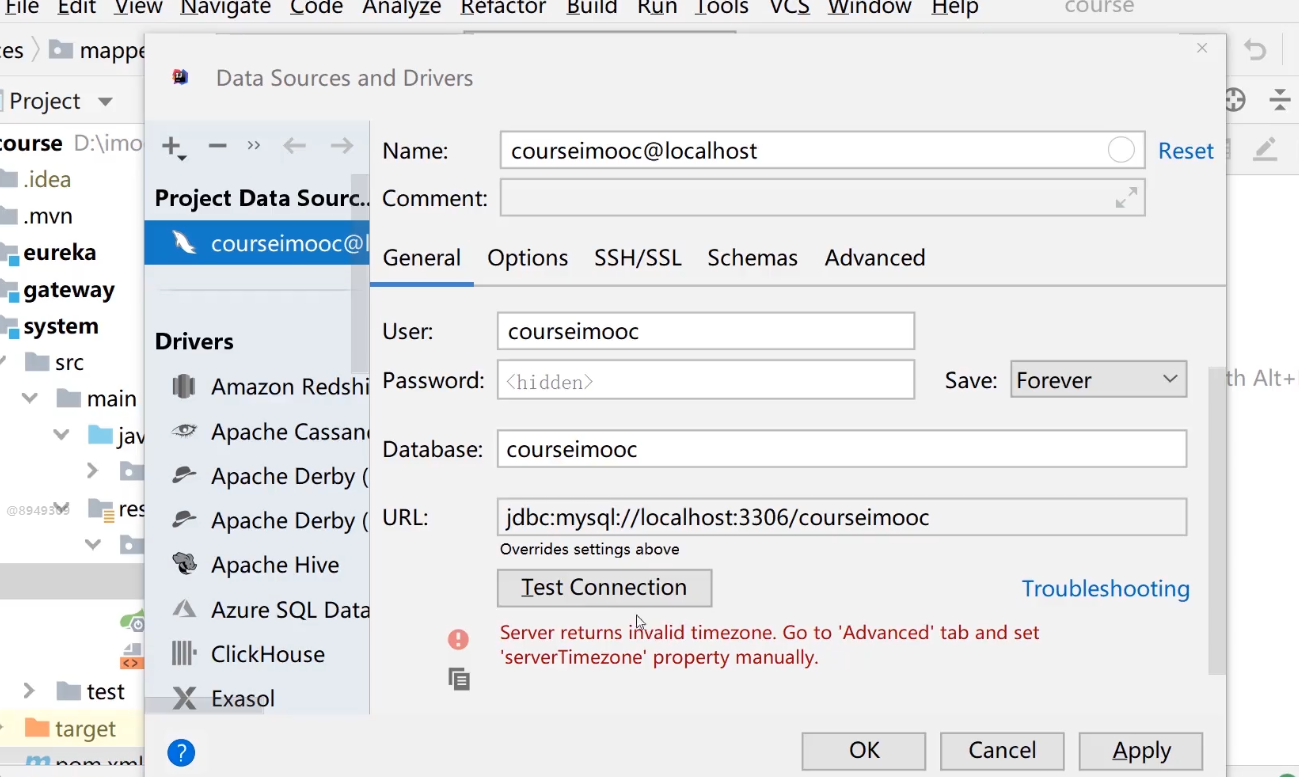
Task: Collapse the resources folder
Action: click(62, 508)
